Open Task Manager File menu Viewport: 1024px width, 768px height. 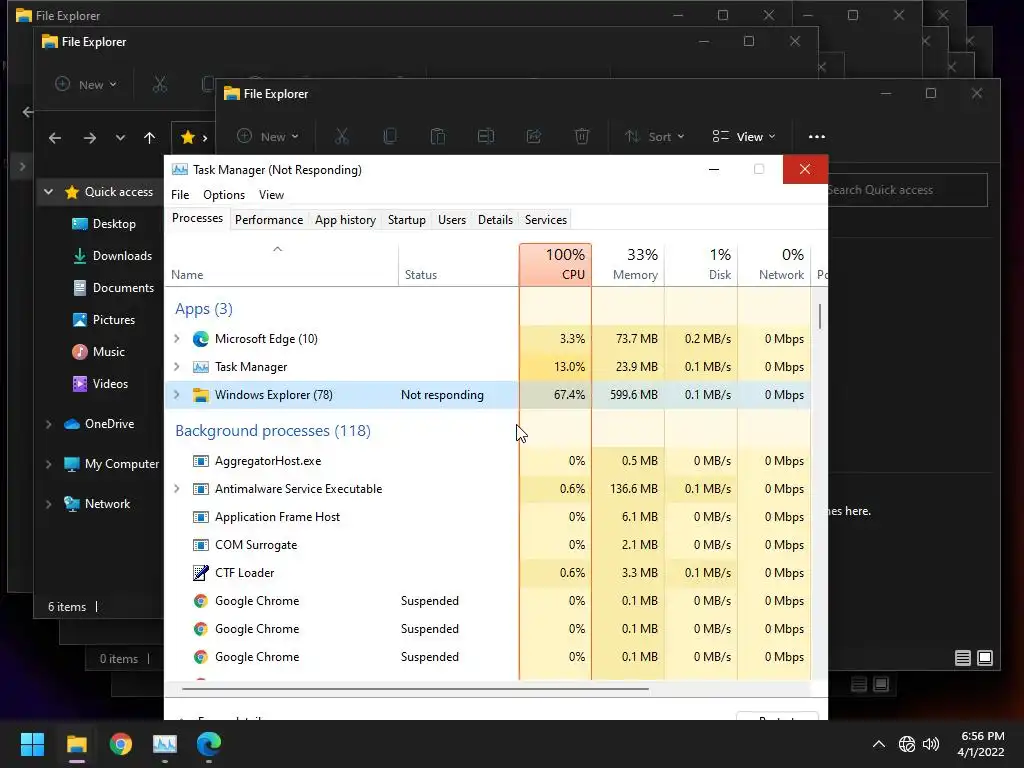tap(180, 195)
